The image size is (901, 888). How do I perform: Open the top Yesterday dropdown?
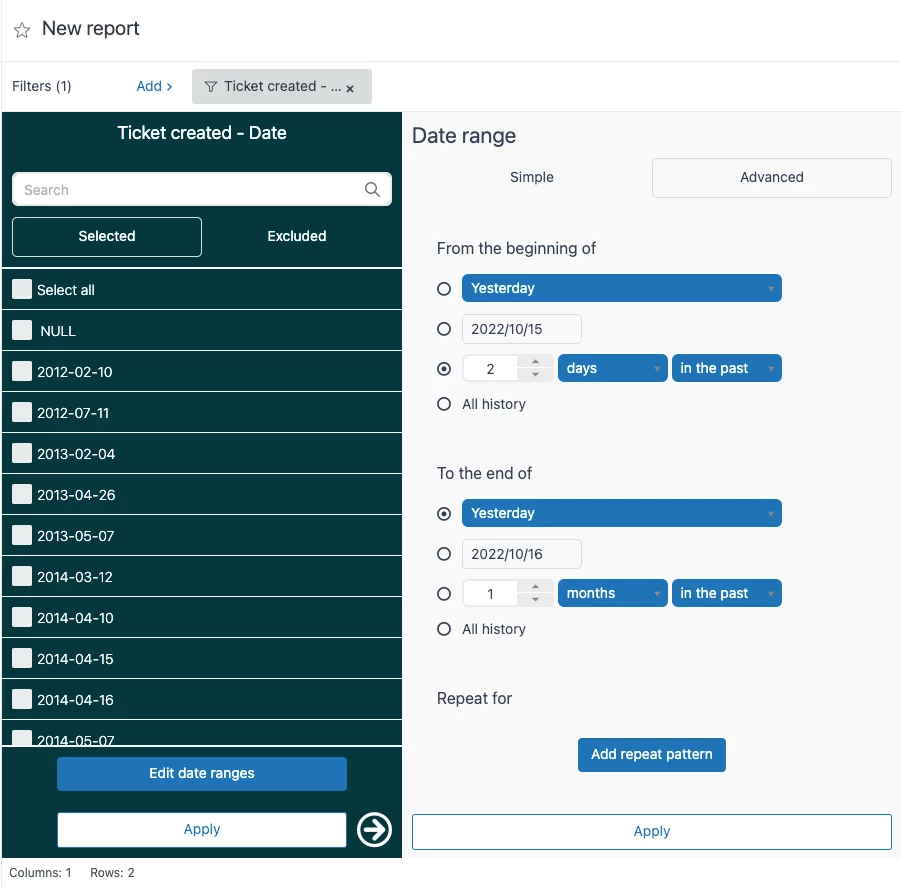621,288
